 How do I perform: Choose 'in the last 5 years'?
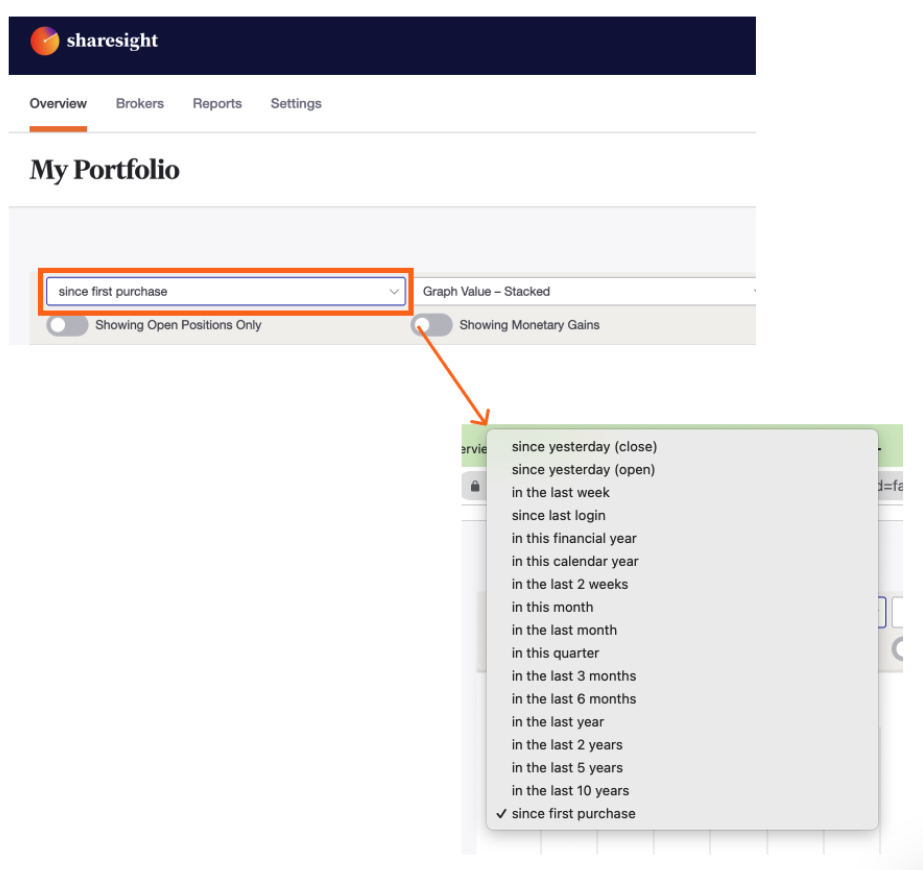pos(682,768)
